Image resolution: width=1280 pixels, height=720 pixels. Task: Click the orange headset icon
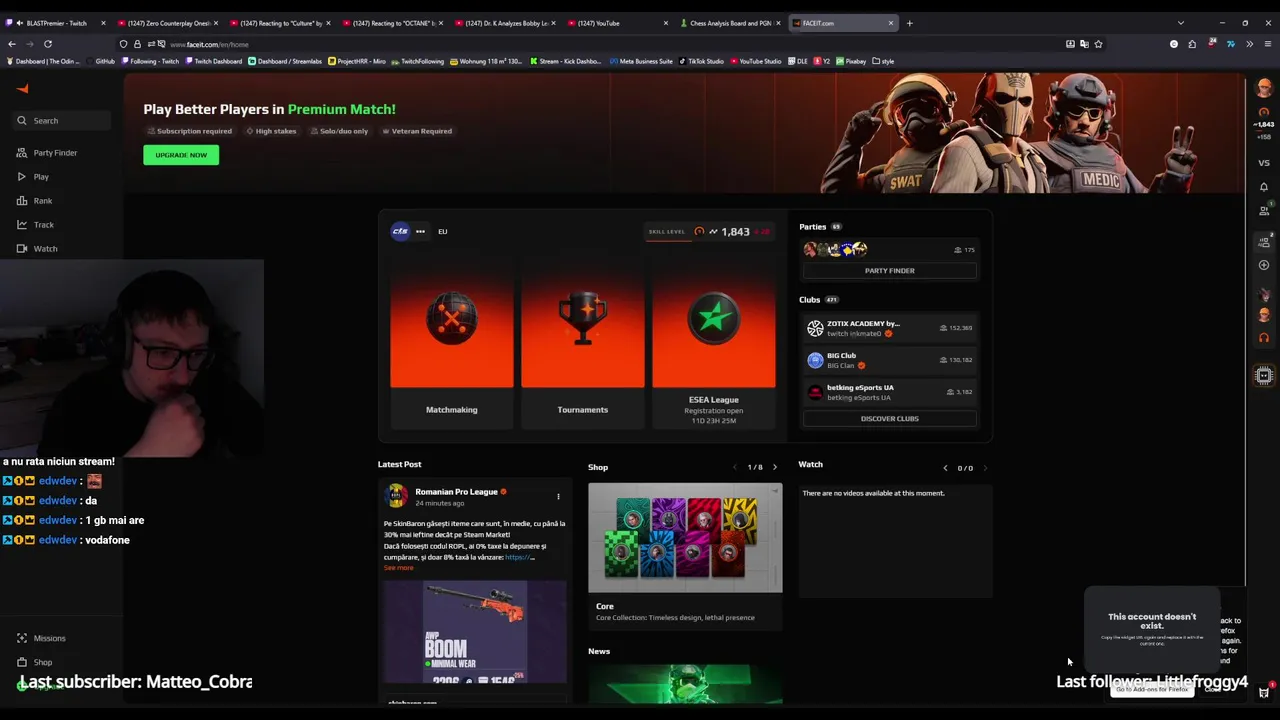coord(1264,338)
